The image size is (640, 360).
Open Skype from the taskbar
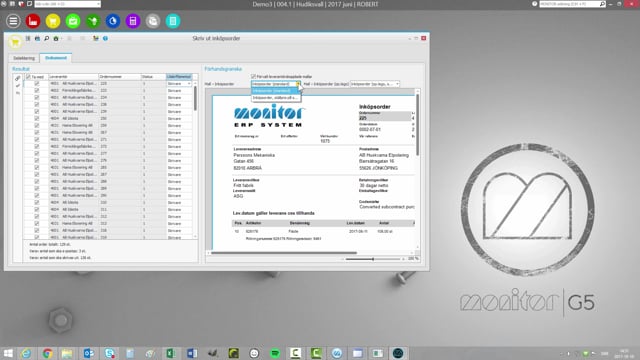tap(109, 353)
